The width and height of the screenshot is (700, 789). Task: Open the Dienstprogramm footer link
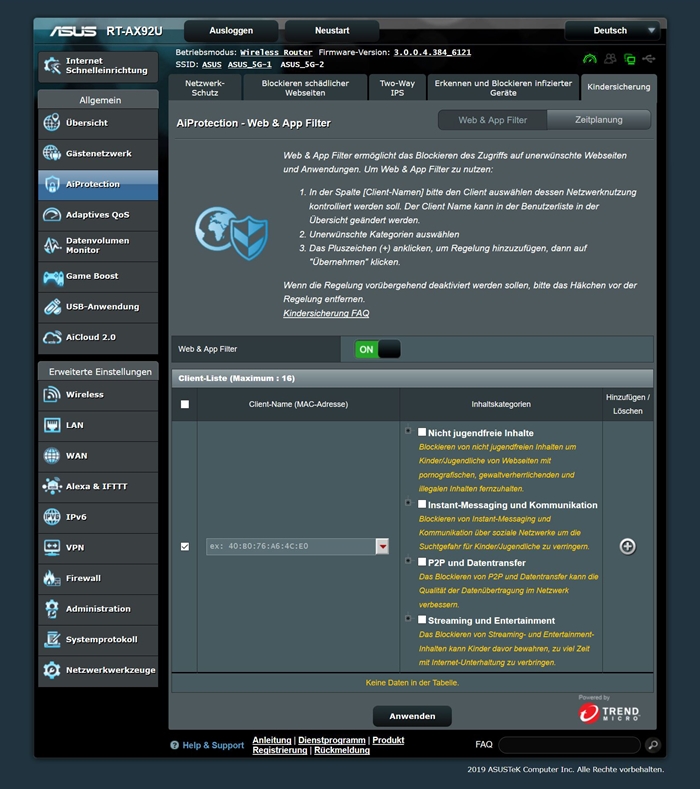332,740
